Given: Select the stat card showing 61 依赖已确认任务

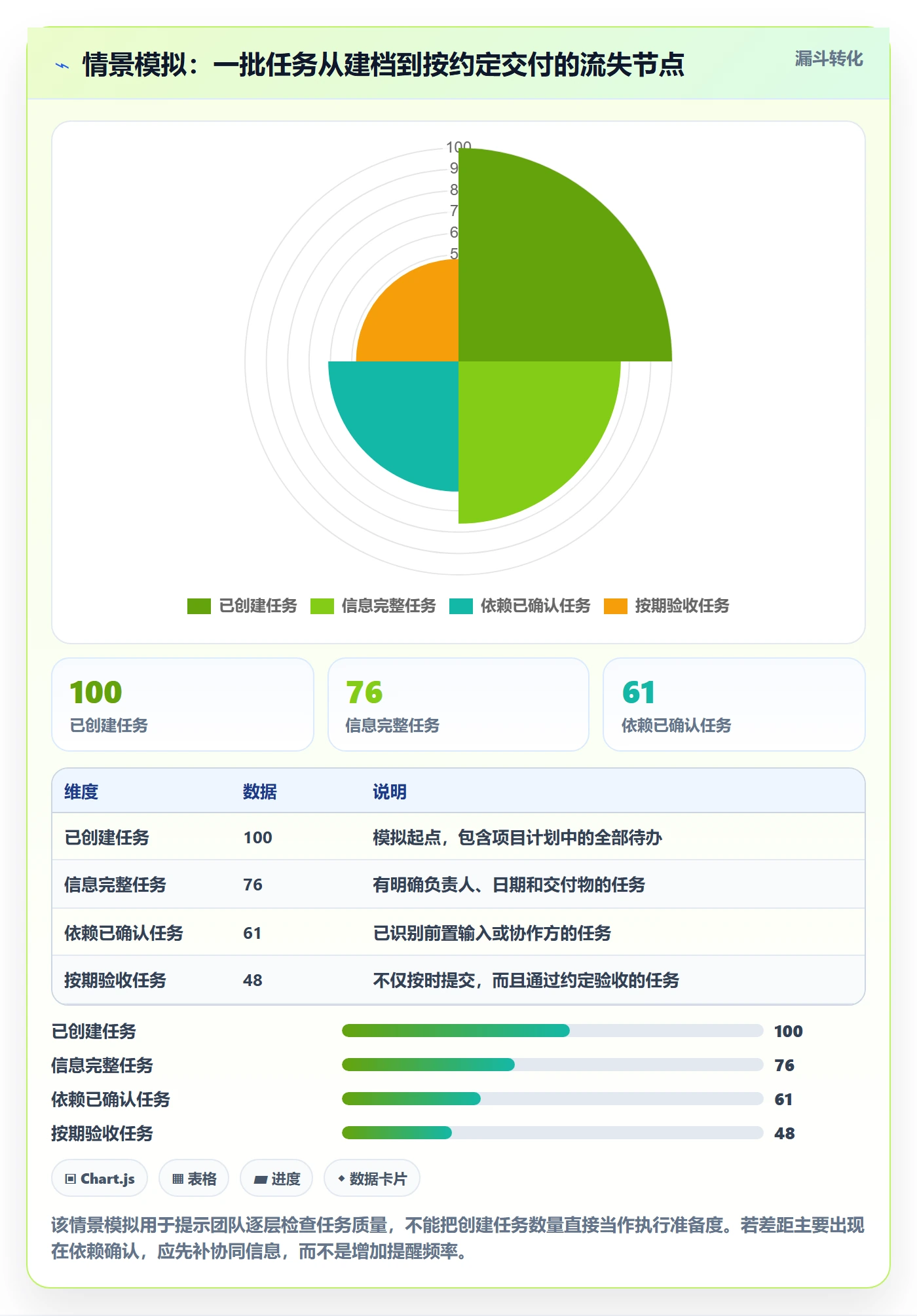Looking at the screenshot, I should pos(734,704).
